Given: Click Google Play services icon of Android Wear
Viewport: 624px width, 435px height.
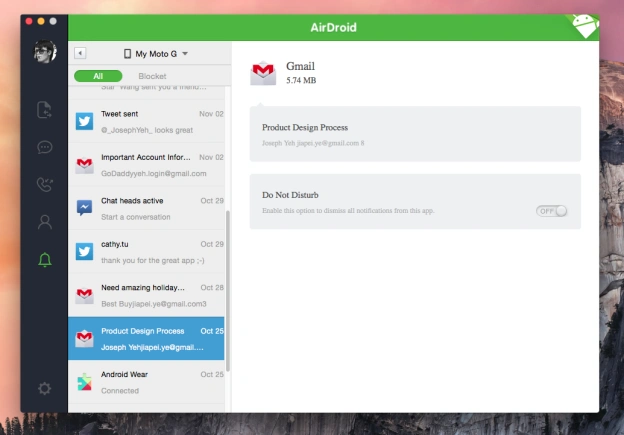Looking at the screenshot, I should pos(84,382).
